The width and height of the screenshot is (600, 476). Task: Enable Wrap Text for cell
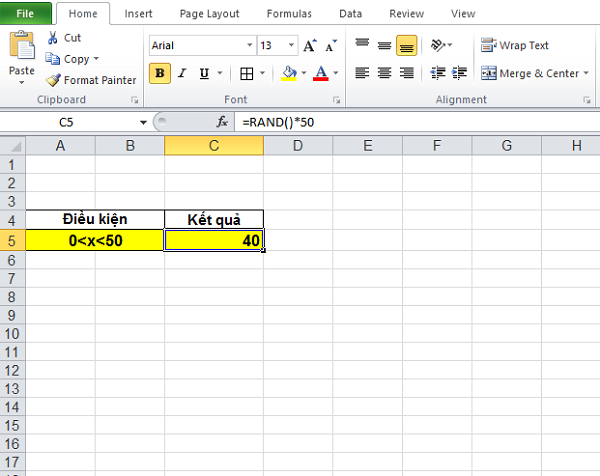[x=515, y=45]
